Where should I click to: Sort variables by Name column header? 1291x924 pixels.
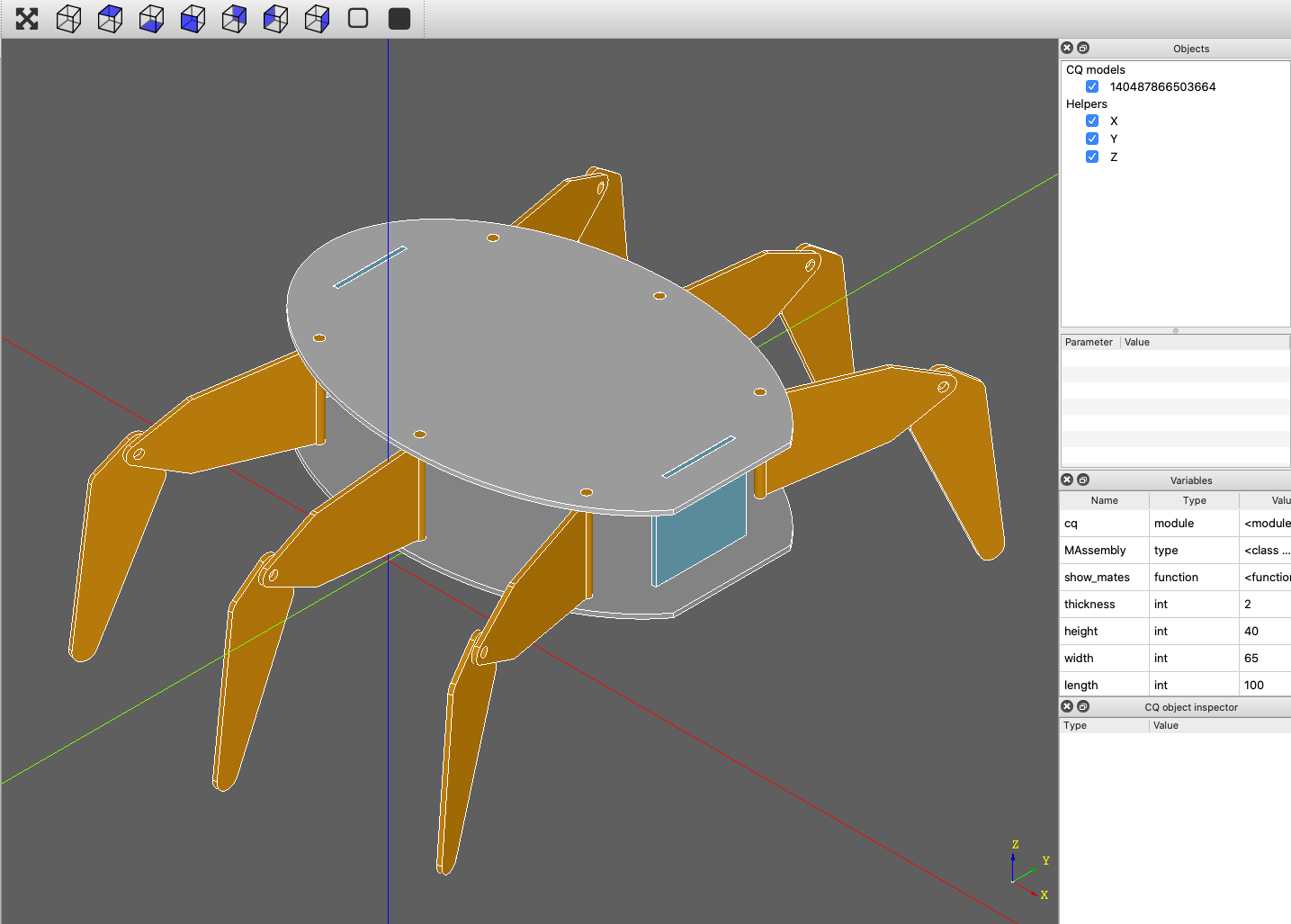pos(1104,500)
